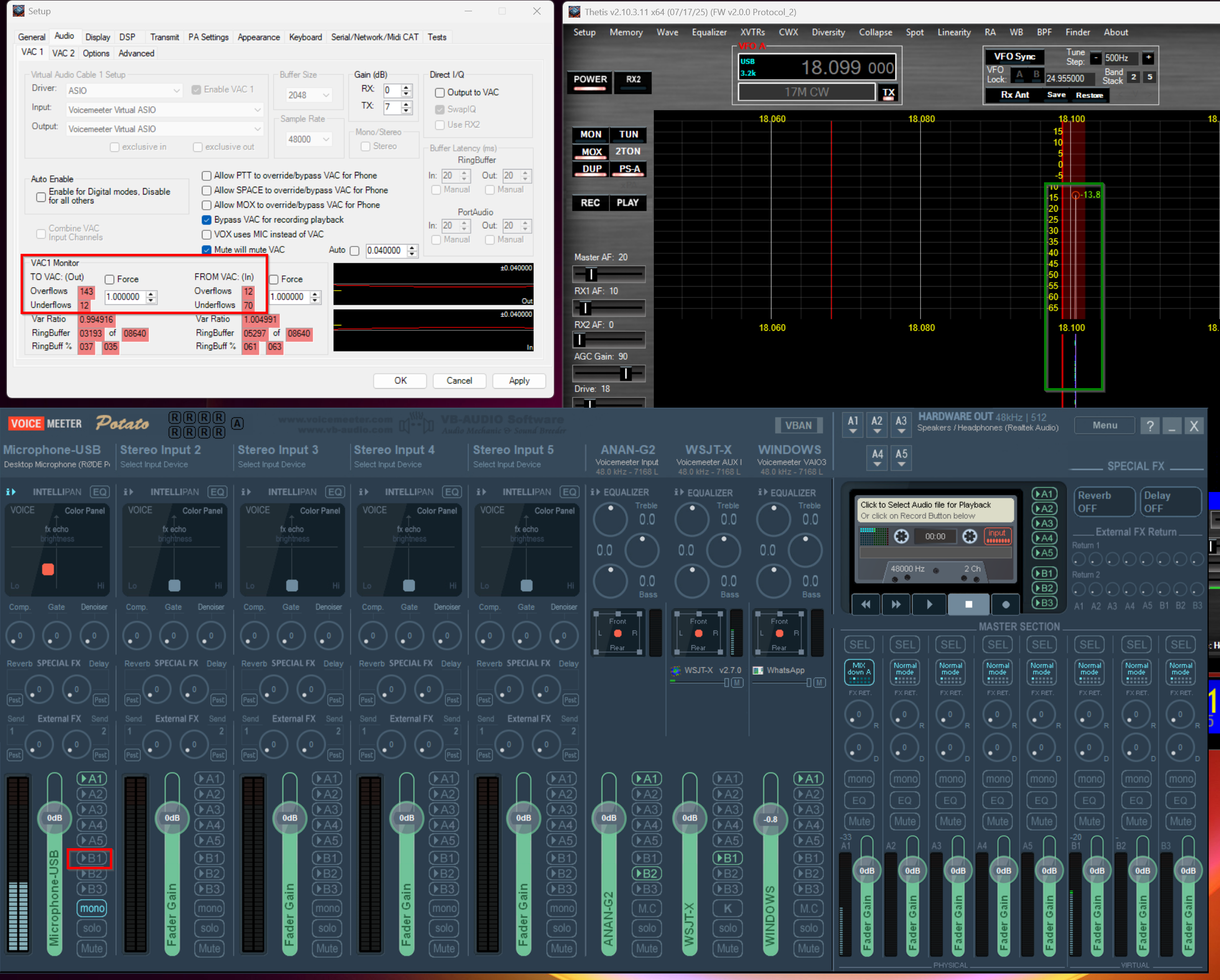The width and height of the screenshot is (1220, 980).
Task: Open A1 hardware out device selector
Action: click(853, 425)
